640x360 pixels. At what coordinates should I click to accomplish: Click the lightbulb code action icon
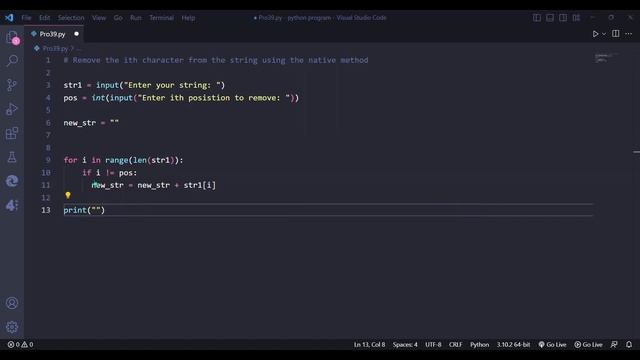click(x=68, y=196)
